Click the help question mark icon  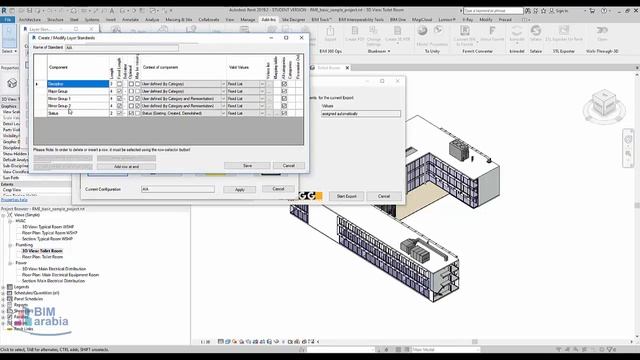tap(604, 11)
